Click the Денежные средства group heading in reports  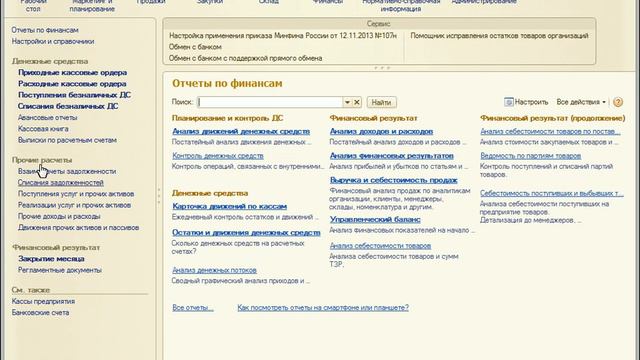tap(210, 193)
